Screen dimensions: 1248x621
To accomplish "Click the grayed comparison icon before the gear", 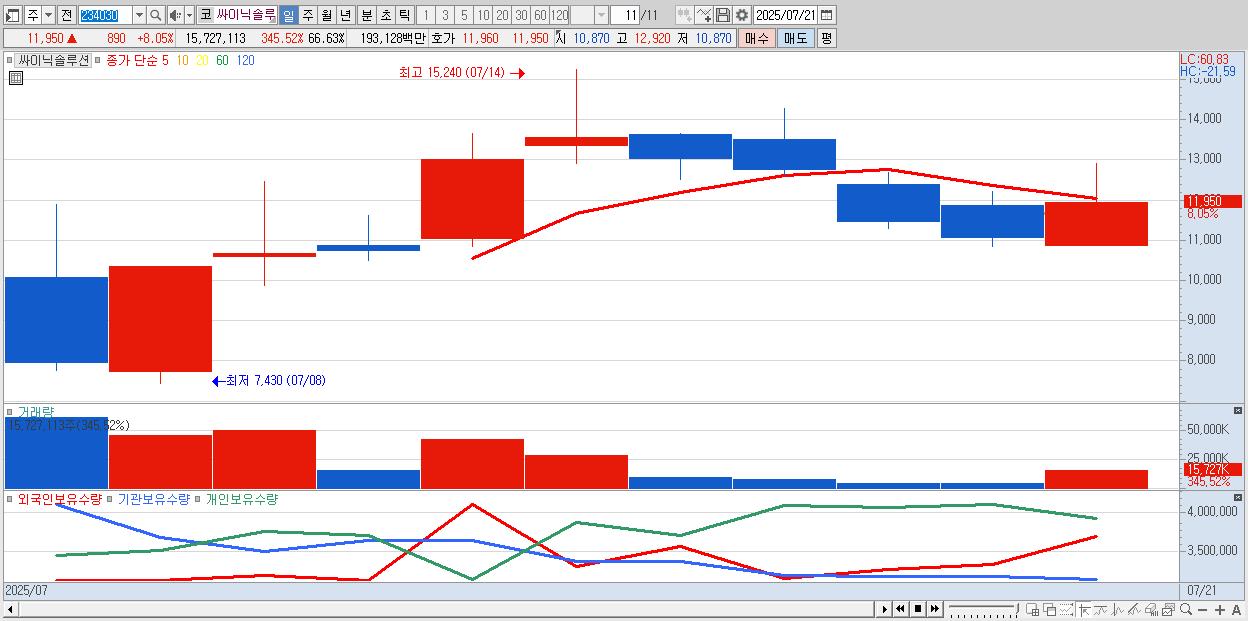I will click(685, 15).
